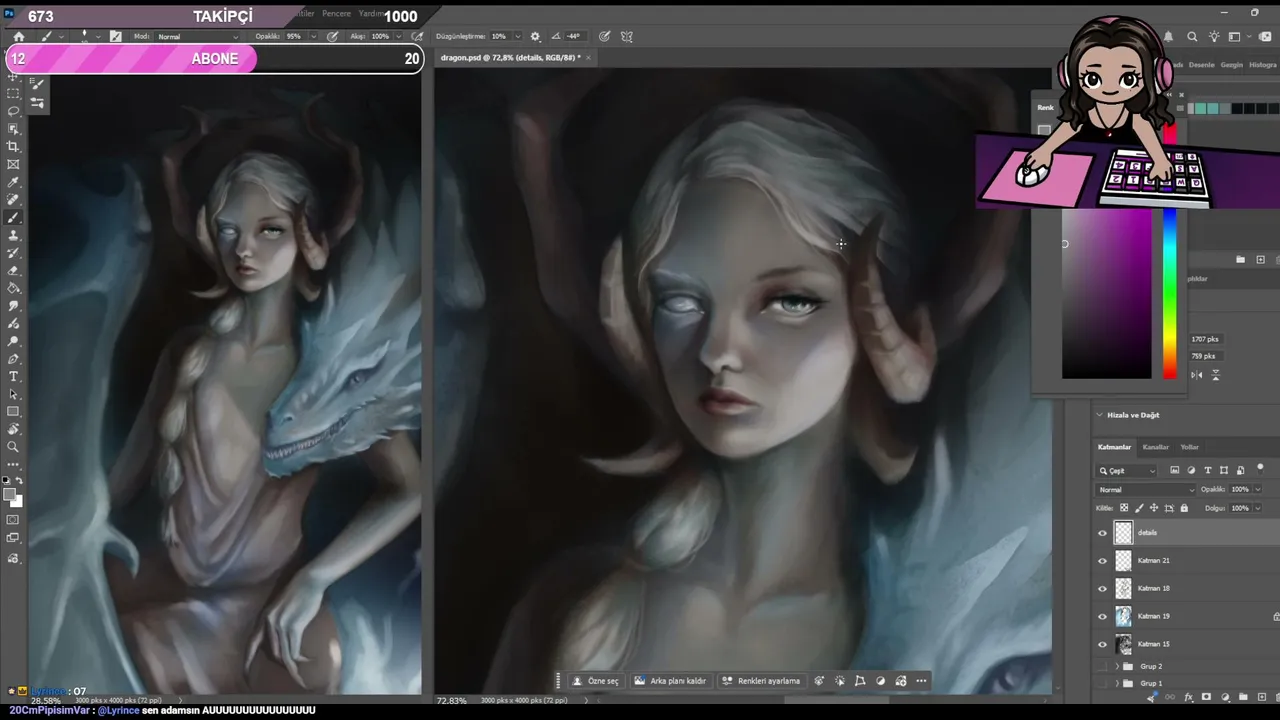Select the Lasso tool

click(13, 111)
